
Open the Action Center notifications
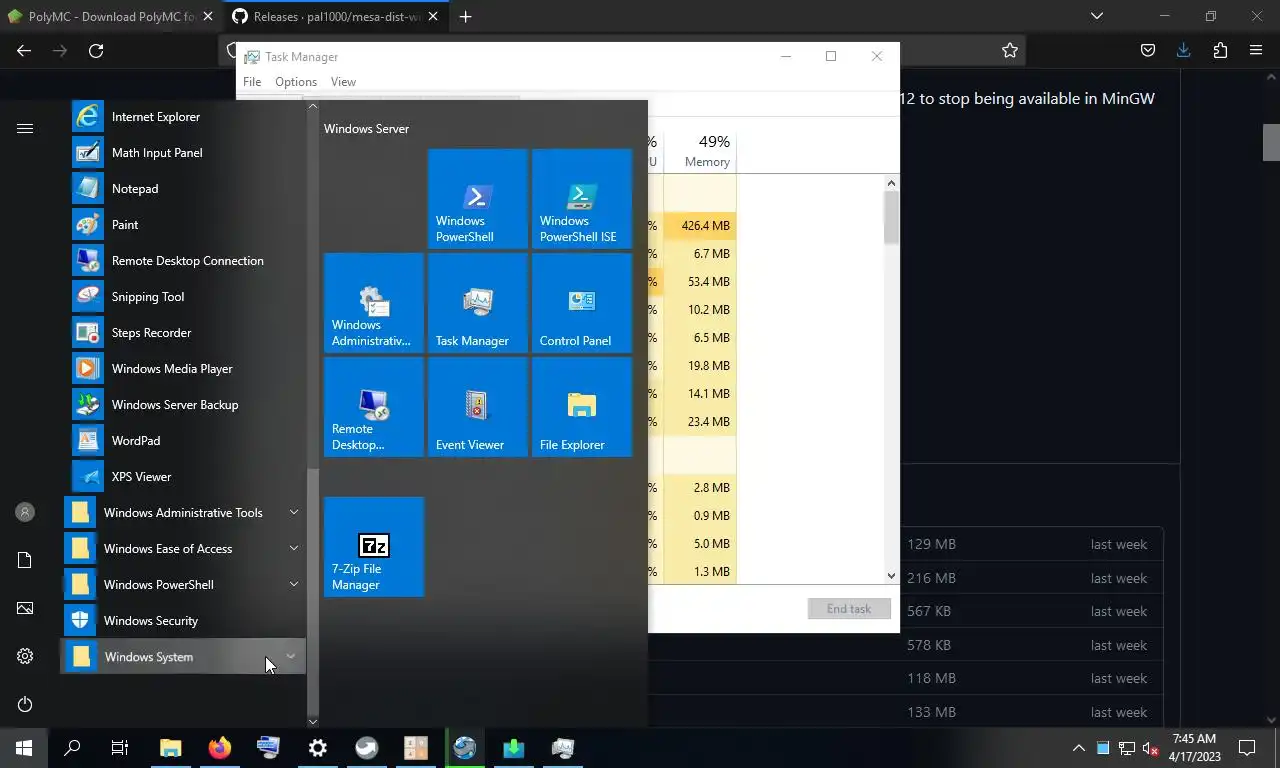coord(1247,748)
